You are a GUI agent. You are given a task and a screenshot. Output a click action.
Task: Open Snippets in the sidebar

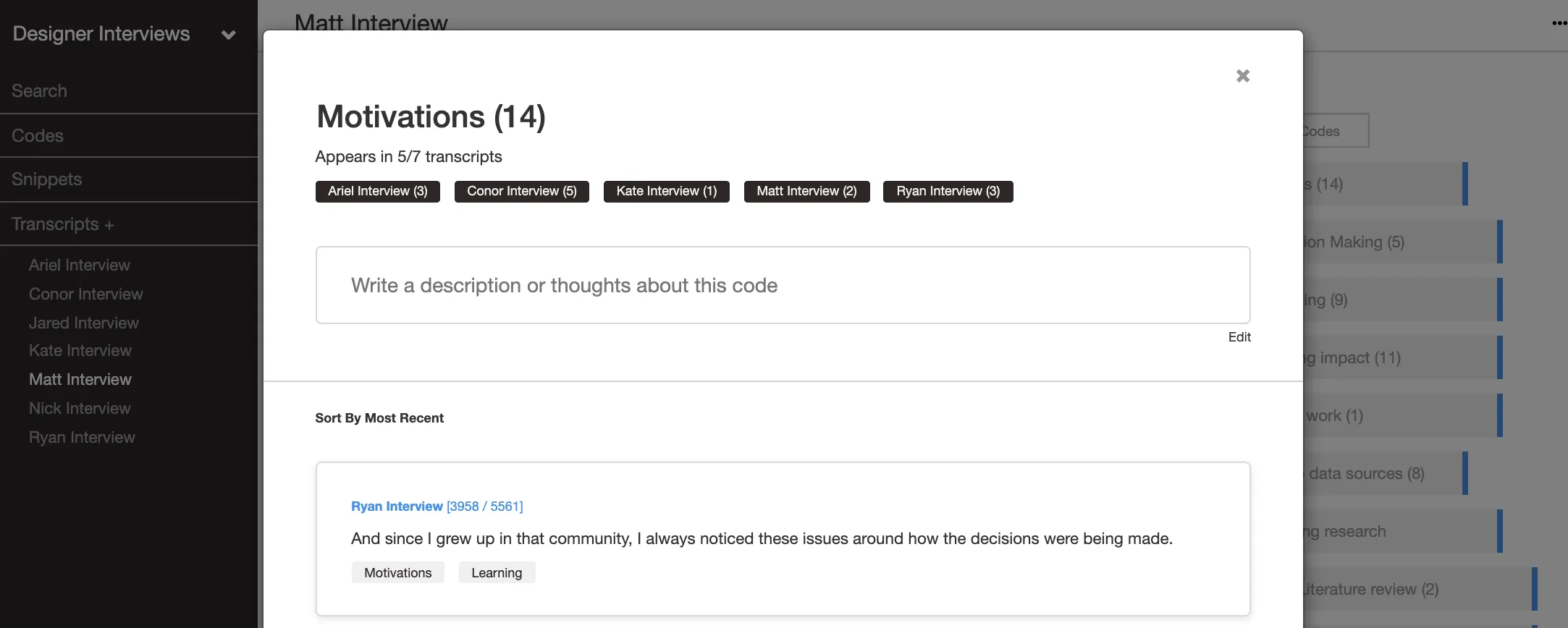(46, 179)
